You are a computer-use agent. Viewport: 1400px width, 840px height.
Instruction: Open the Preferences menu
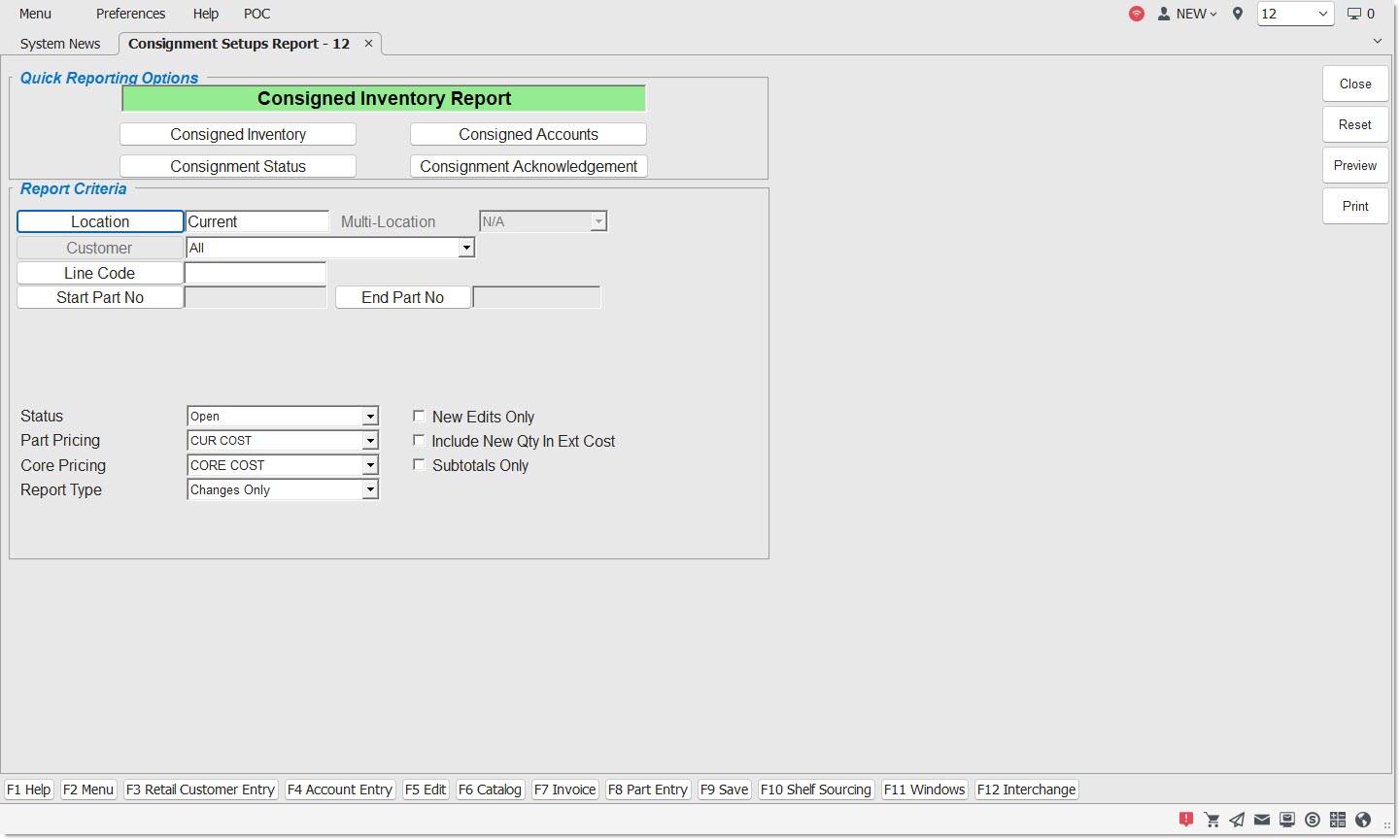(x=130, y=14)
